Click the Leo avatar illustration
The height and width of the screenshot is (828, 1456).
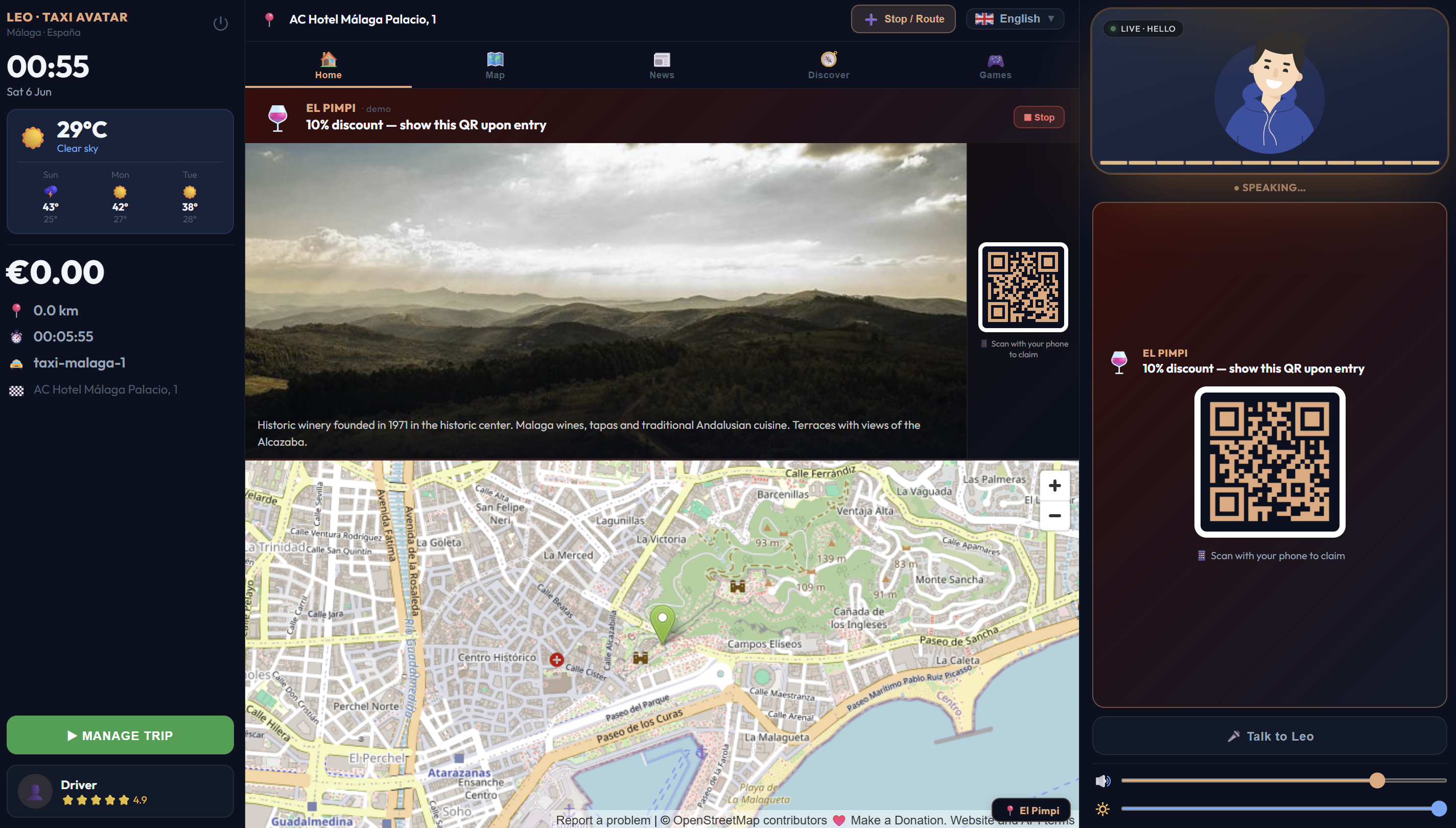pos(1270,95)
